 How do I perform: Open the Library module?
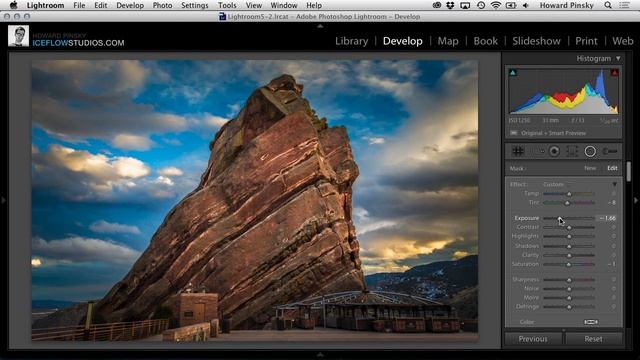click(351, 41)
